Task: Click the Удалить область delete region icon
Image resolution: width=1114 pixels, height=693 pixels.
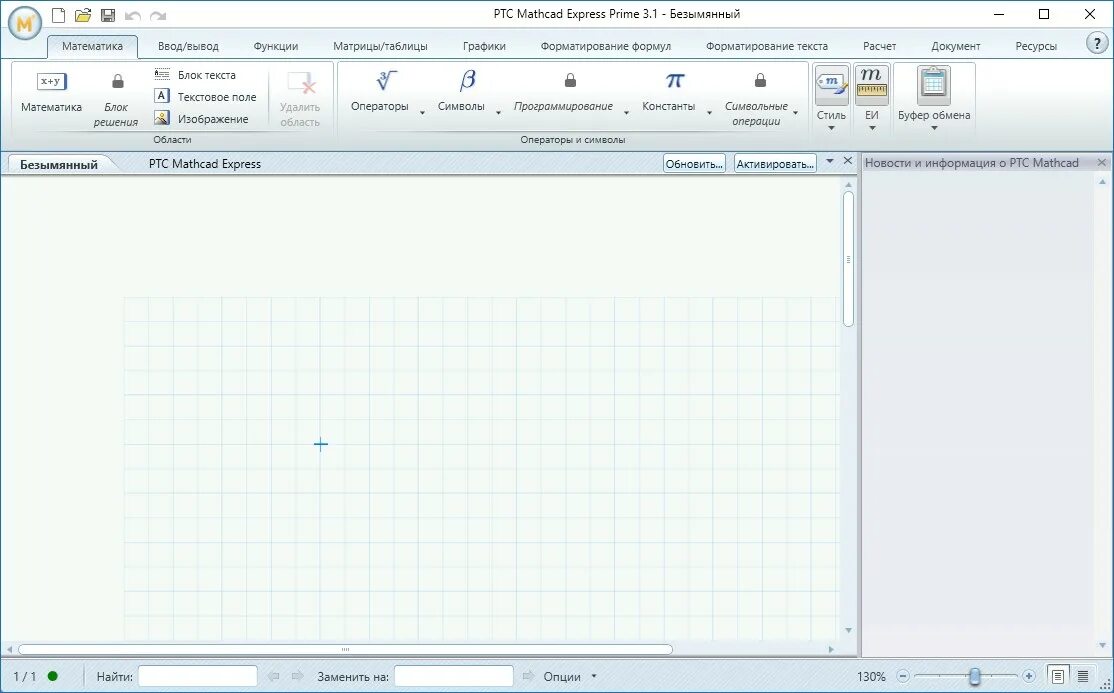Action: click(301, 82)
